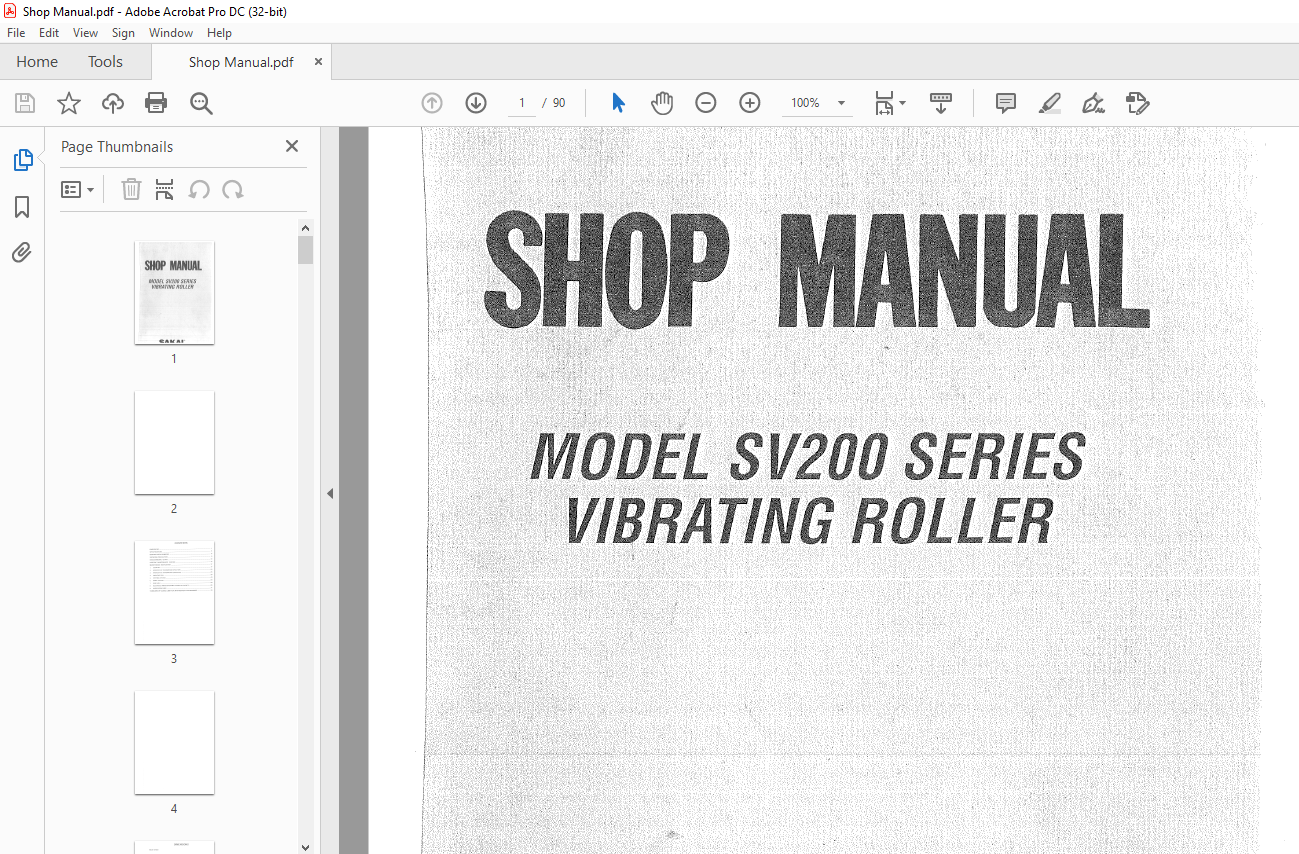The height and width of the screenshot is (854, 1299).
Task: Select page 3 thumbnail
Action: [174, 593]
